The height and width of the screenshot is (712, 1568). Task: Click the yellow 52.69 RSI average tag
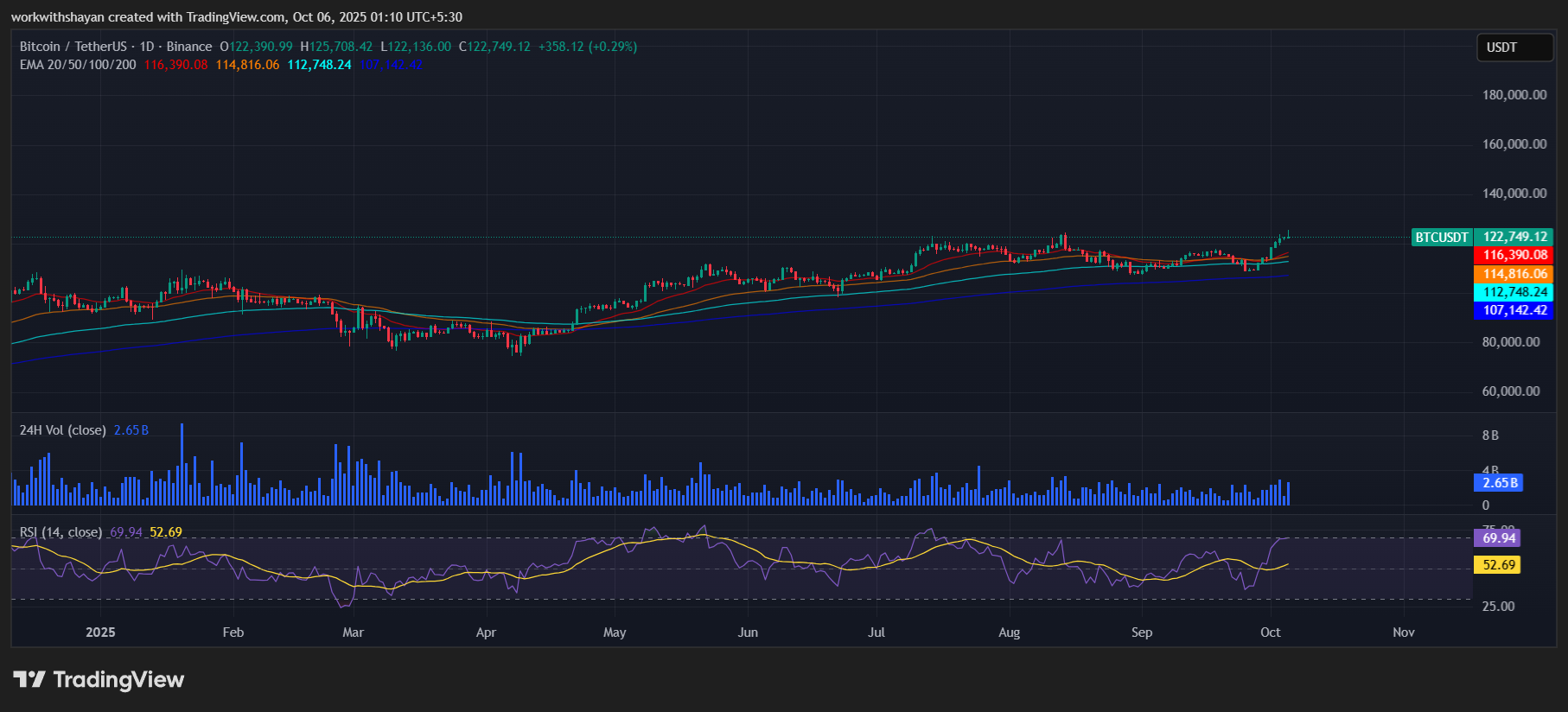tap(1498, 565)
